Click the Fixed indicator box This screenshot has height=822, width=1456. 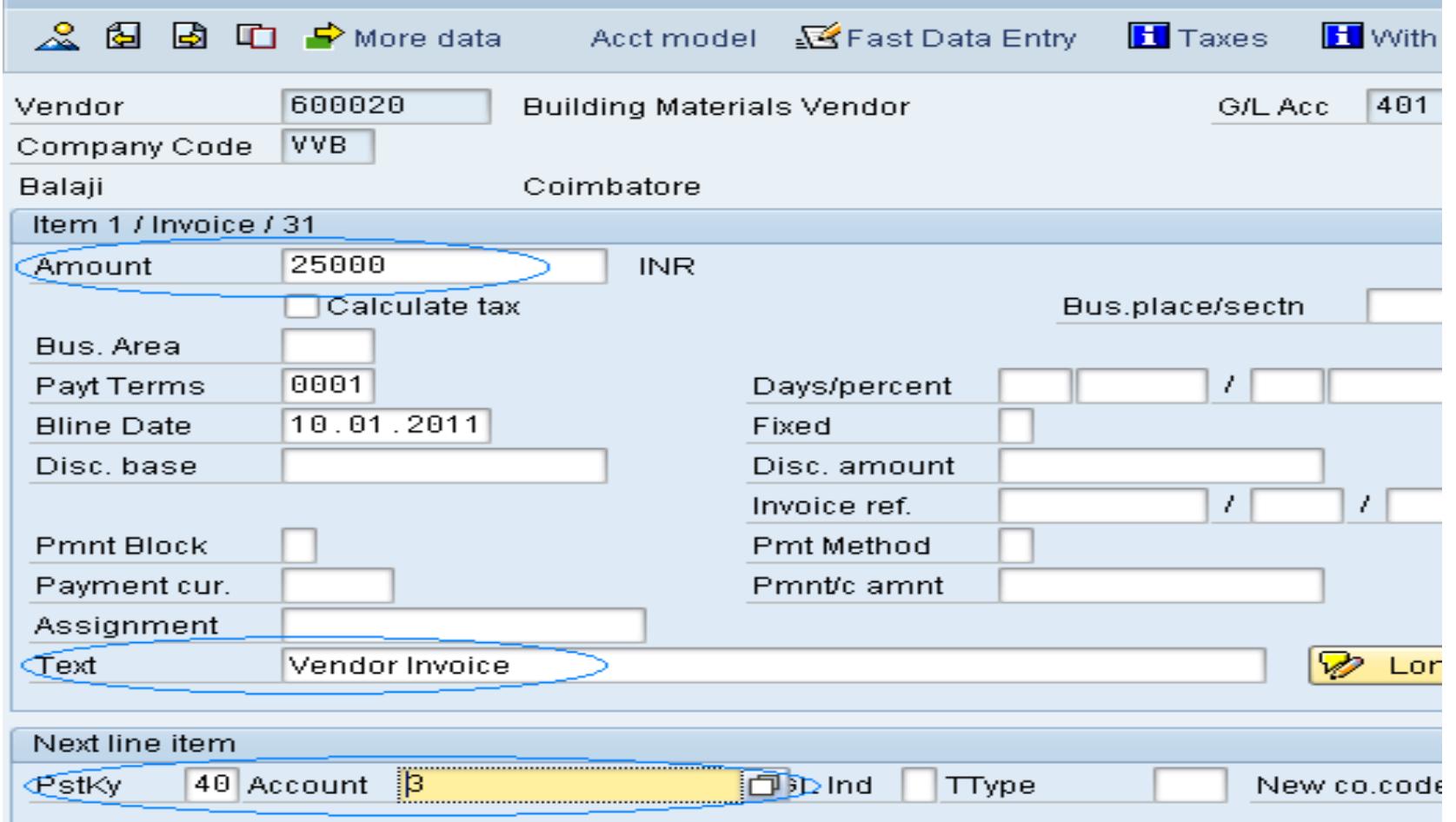(1015, 427)
